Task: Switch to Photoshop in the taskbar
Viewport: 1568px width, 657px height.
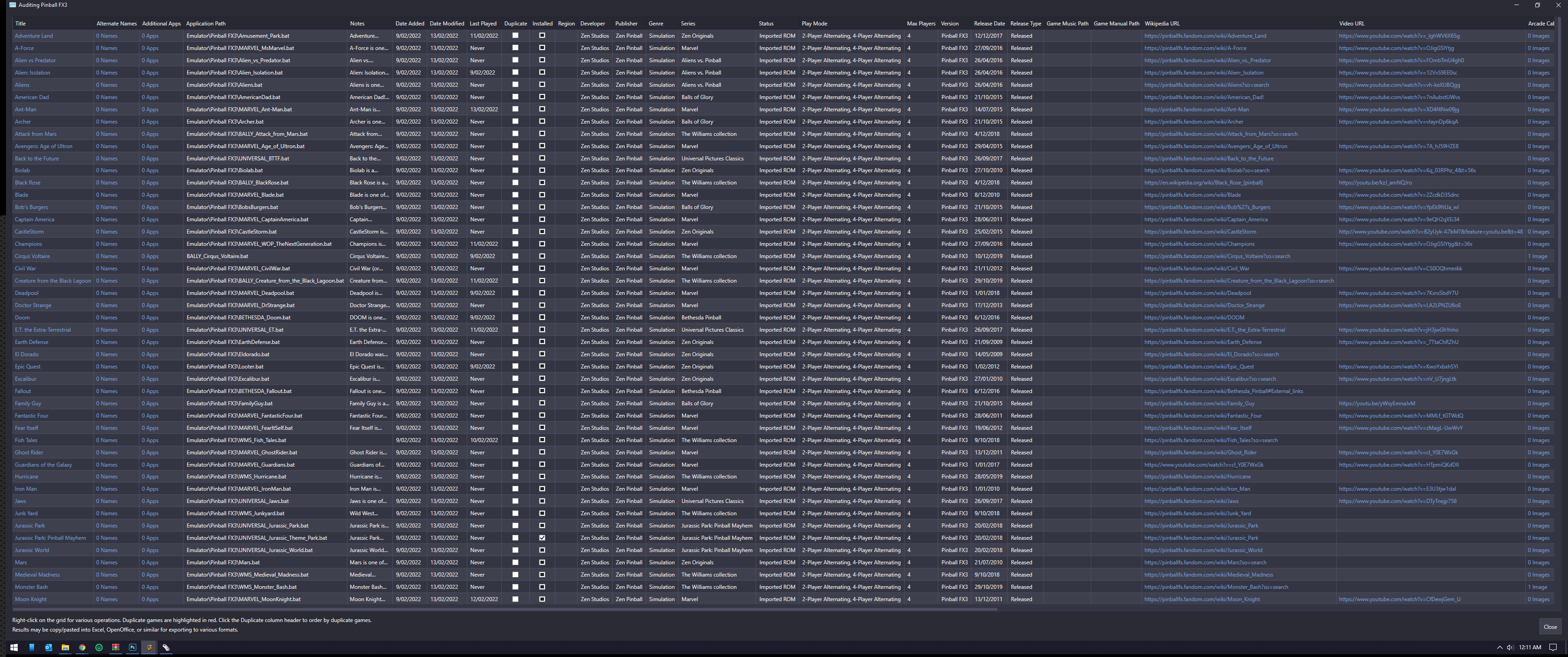Action: pyautogui.click(x=132, y=647)
